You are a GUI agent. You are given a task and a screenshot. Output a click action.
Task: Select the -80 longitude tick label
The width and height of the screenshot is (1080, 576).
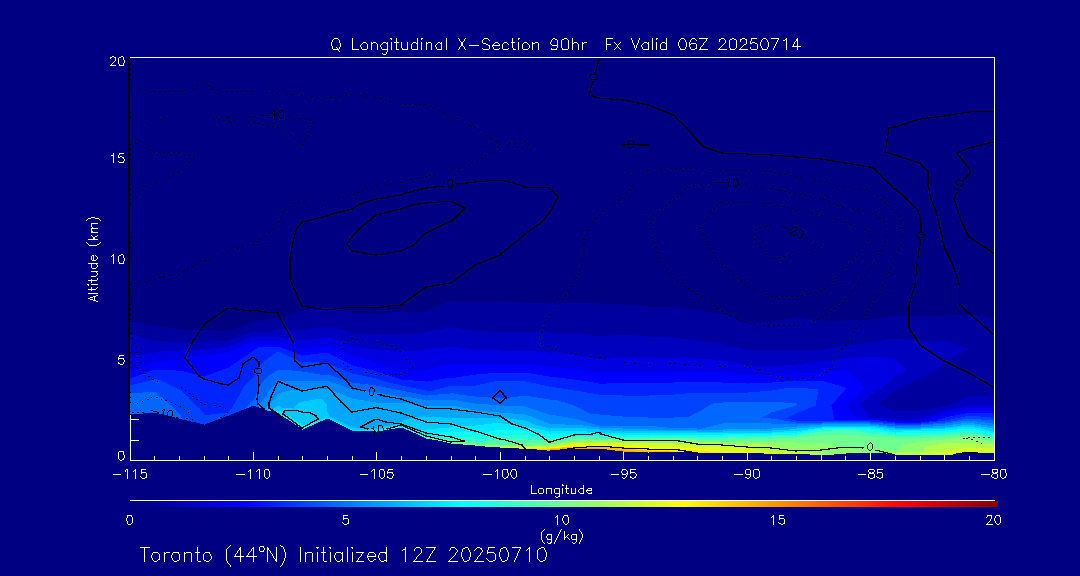[994, 475]
